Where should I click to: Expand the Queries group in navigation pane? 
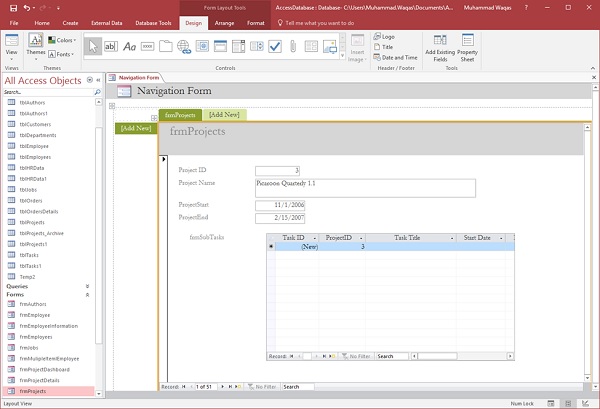coord(87,286)
